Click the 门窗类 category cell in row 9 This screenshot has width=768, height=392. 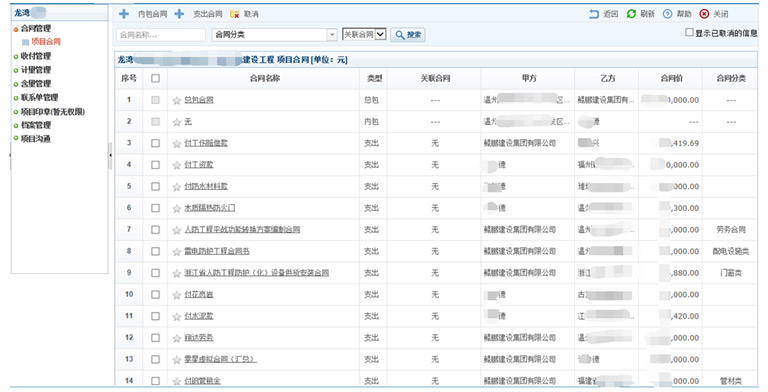click(730, 273)
